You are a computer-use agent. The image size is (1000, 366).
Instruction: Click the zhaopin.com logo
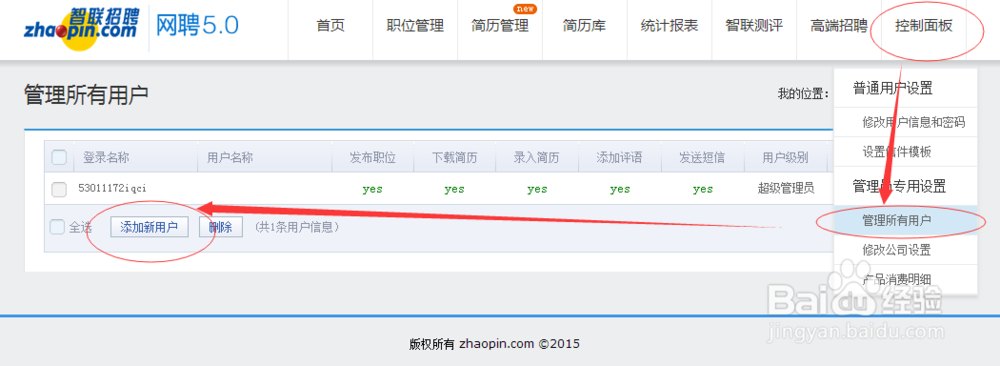(81, 28)
